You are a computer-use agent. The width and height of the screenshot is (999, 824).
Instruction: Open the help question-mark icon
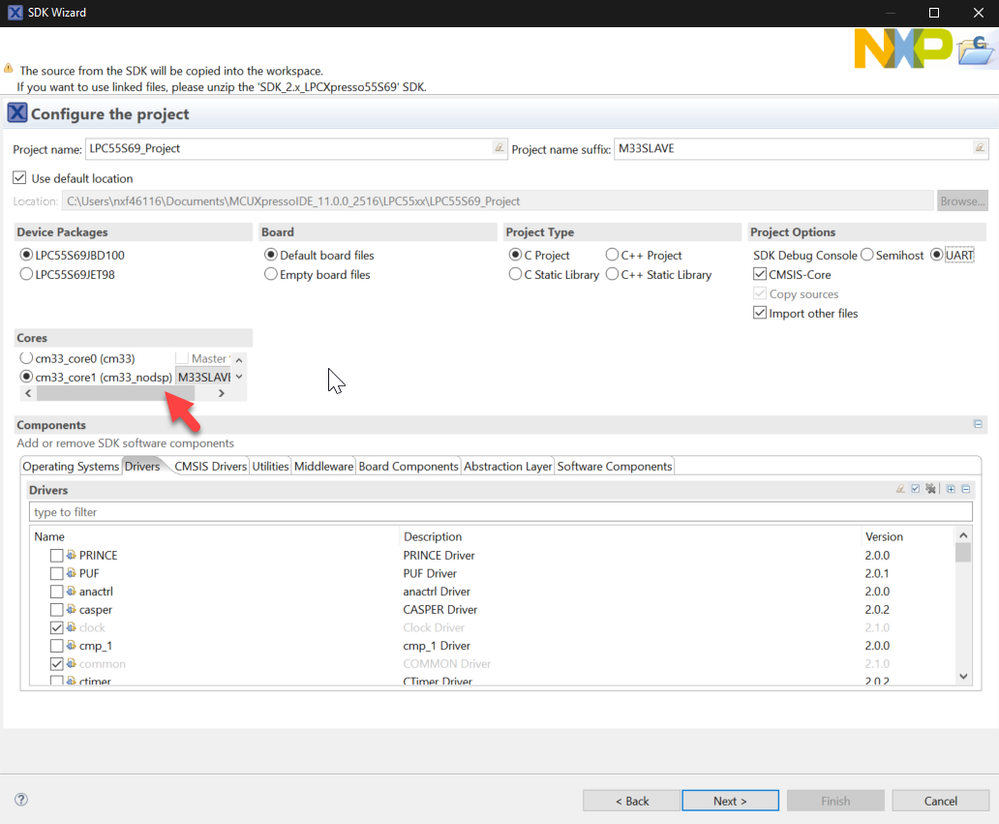pyautogui.click(x=21, y=799)
